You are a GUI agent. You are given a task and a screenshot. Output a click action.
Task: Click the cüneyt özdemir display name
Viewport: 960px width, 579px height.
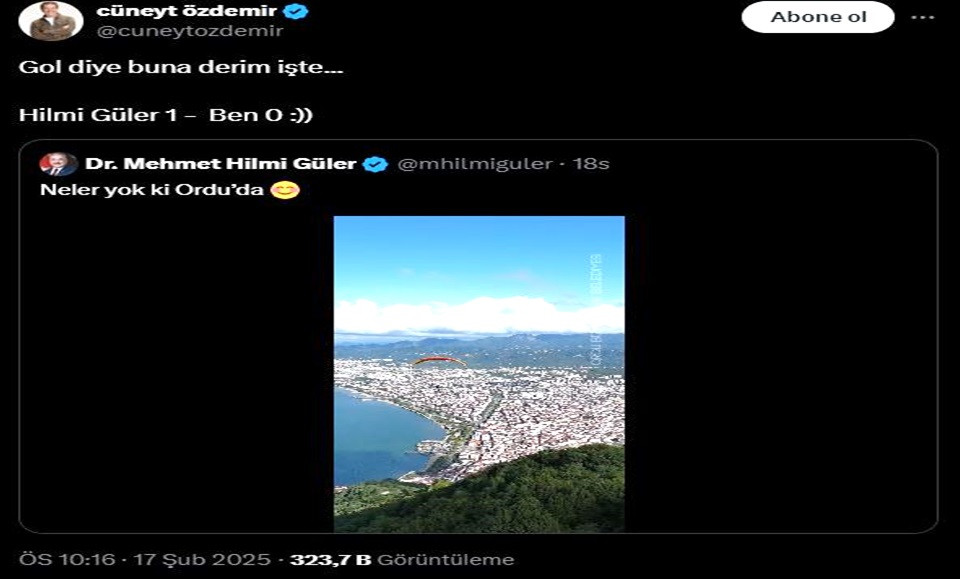(x=187, y=10)
